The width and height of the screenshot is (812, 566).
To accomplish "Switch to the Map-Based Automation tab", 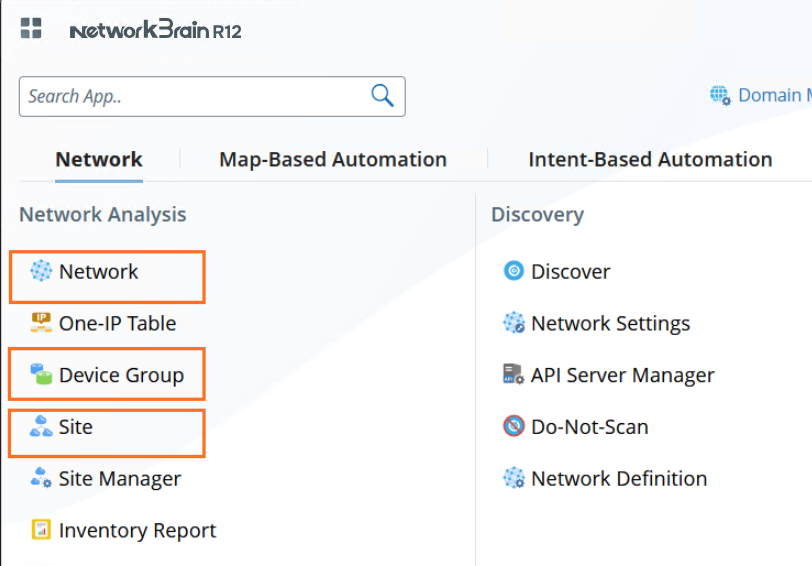I will pos(333,160).
